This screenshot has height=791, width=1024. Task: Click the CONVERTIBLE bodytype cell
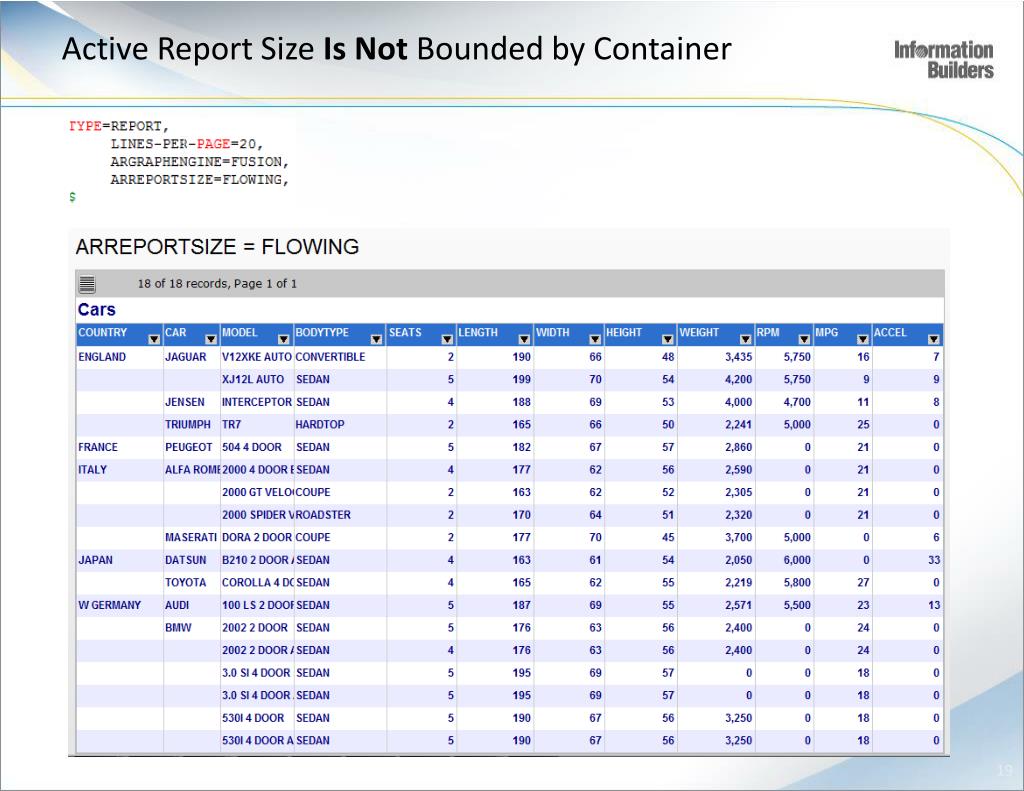330,357
